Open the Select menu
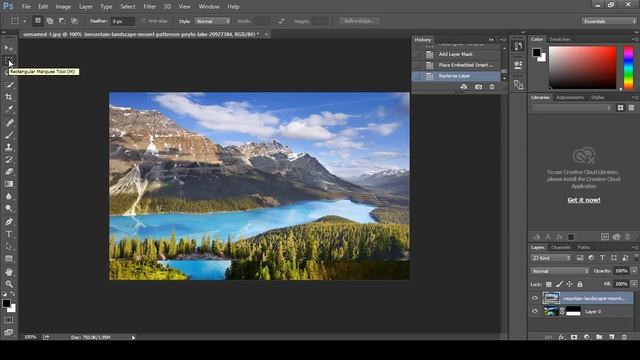 coord(127,7)
